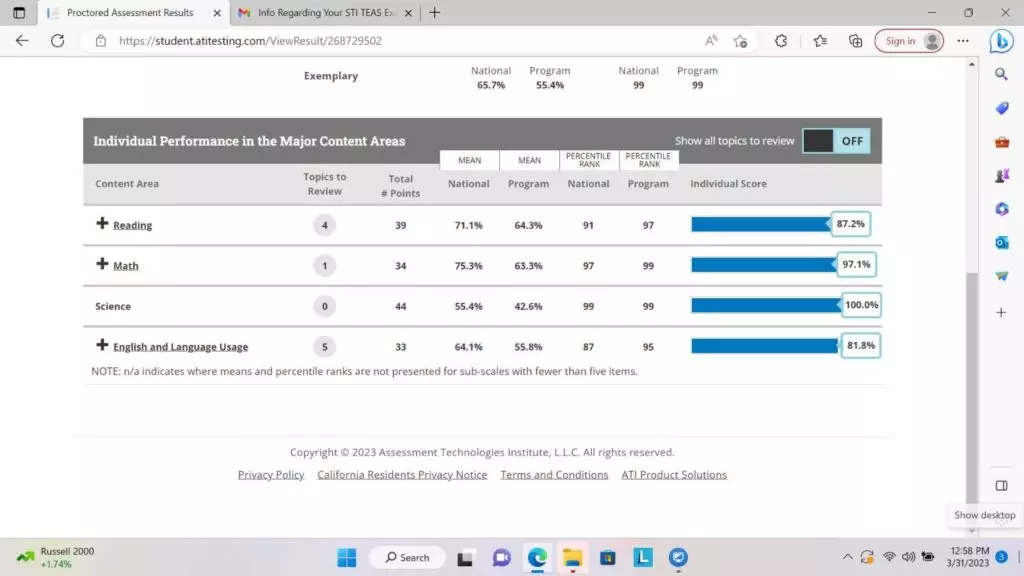Viewport: 1024px width, 576px height.
Task: Open sidebar Tools briefcase icon
Action: (1001, 142)
